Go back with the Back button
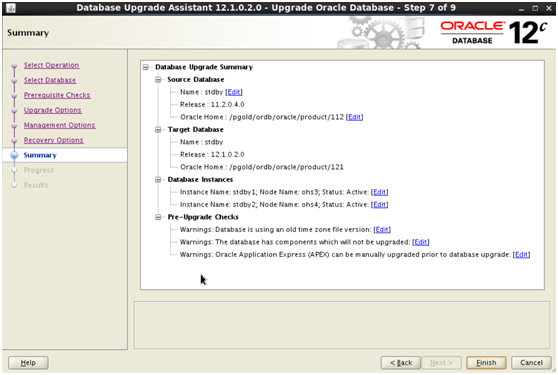This screenshot has width=558, height=375. (401, 363)
